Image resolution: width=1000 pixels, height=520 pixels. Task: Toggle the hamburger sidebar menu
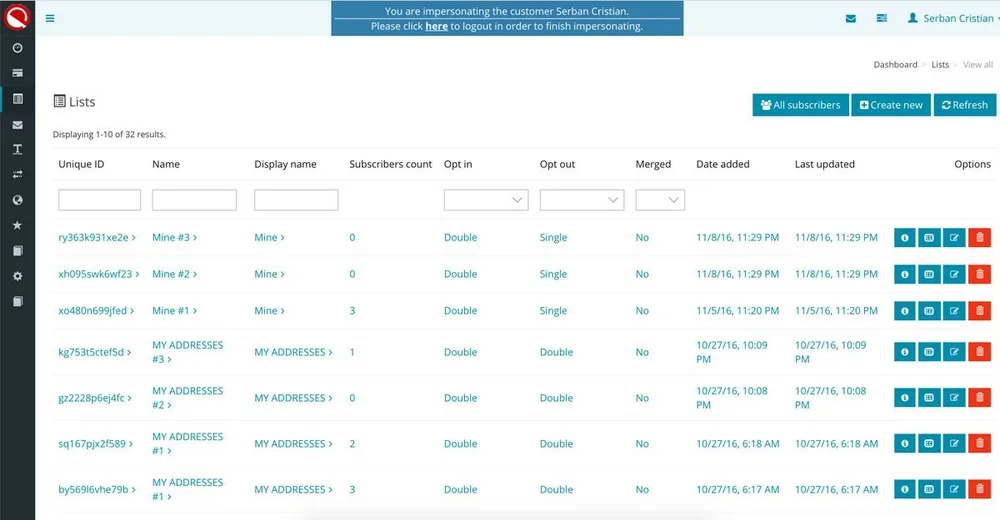pyautogui.click(x=50, y=19)
